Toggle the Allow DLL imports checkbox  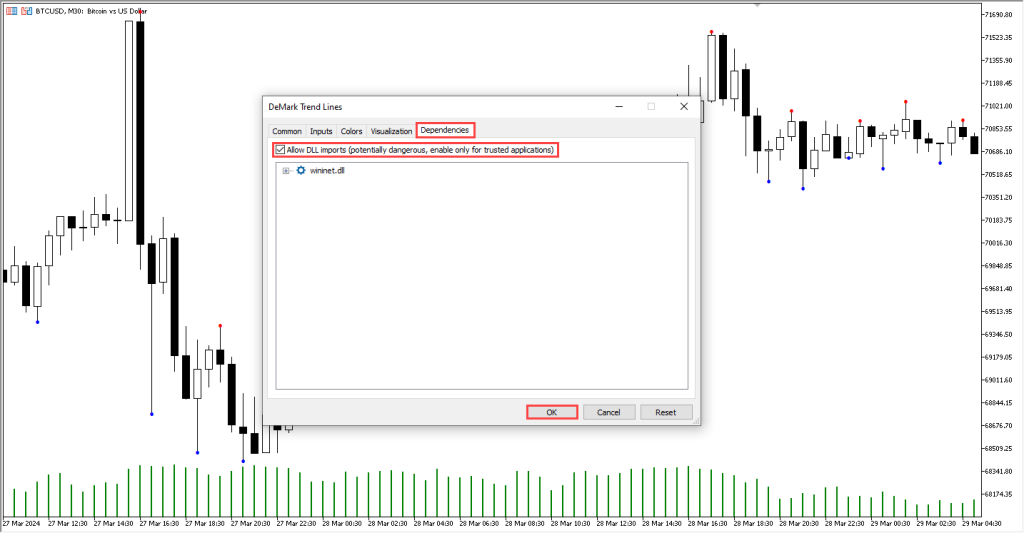pyautogui.click(x=280, y=150)
